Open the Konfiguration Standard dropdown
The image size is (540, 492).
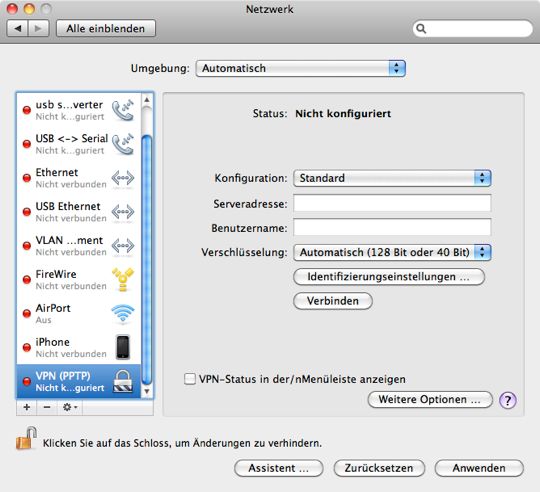392,178
